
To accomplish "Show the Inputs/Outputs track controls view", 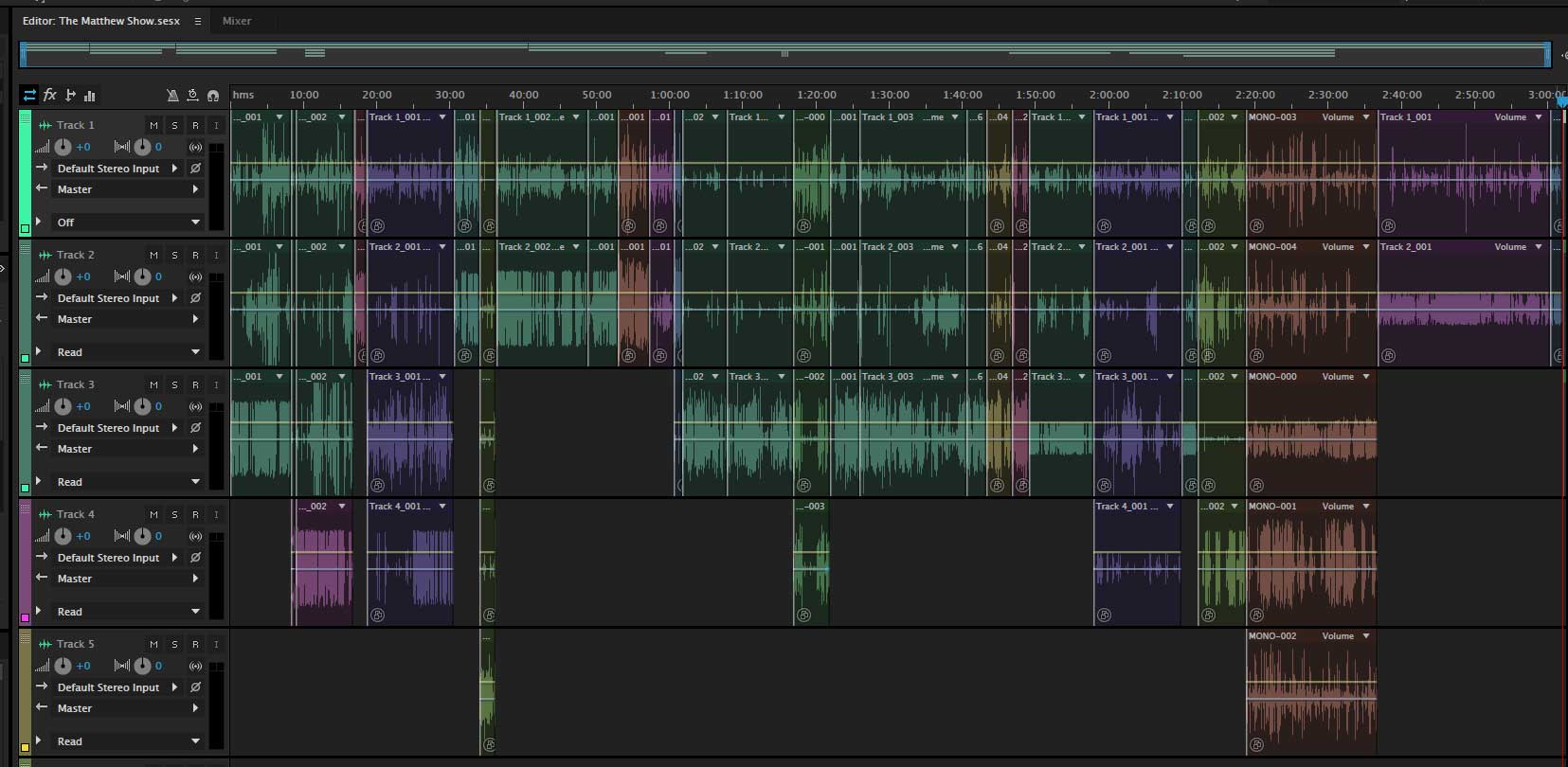I will (x=29, y=95).
